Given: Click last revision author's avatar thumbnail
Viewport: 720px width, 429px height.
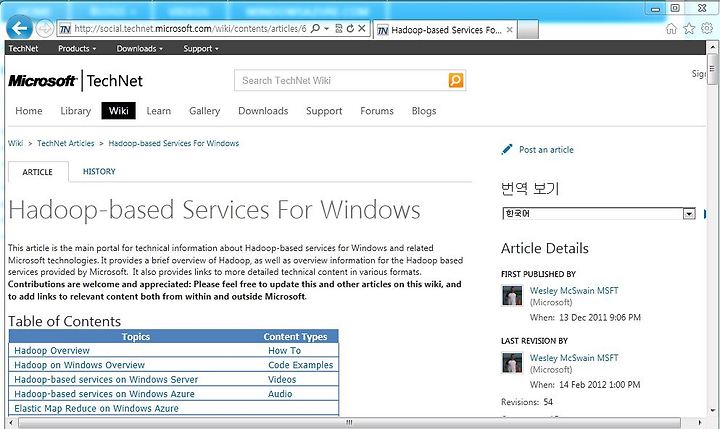Looking at the screenshot, I should [x=512, y=362].
